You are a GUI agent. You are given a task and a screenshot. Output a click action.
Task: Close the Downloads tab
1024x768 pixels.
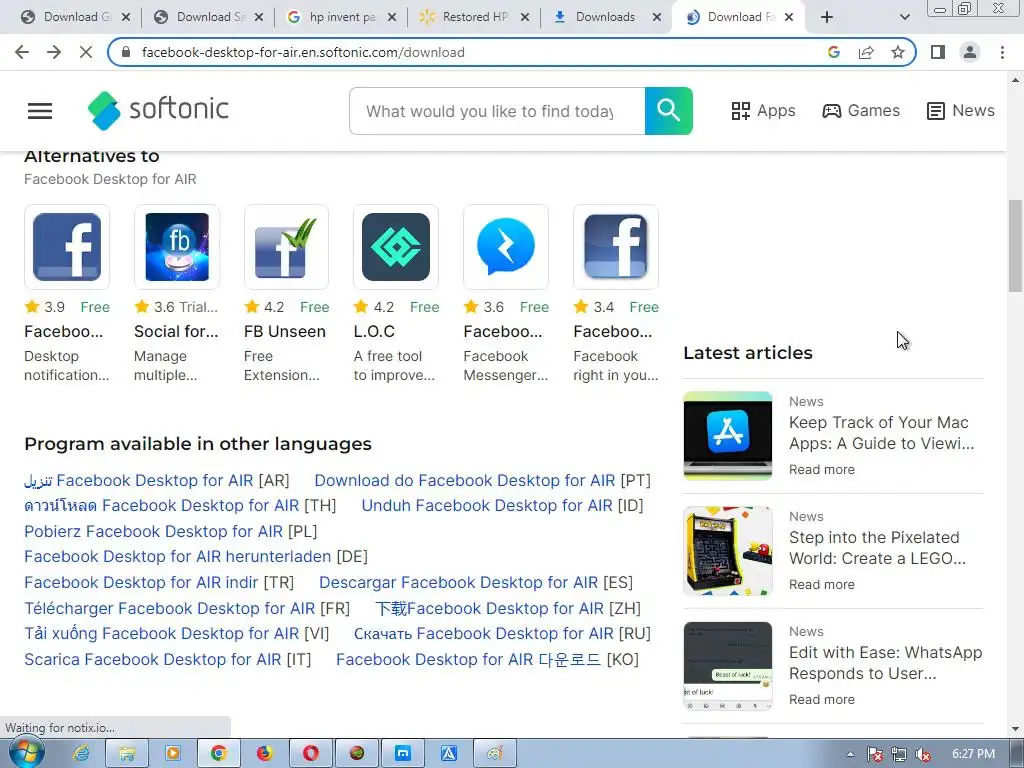coord(657,17)
